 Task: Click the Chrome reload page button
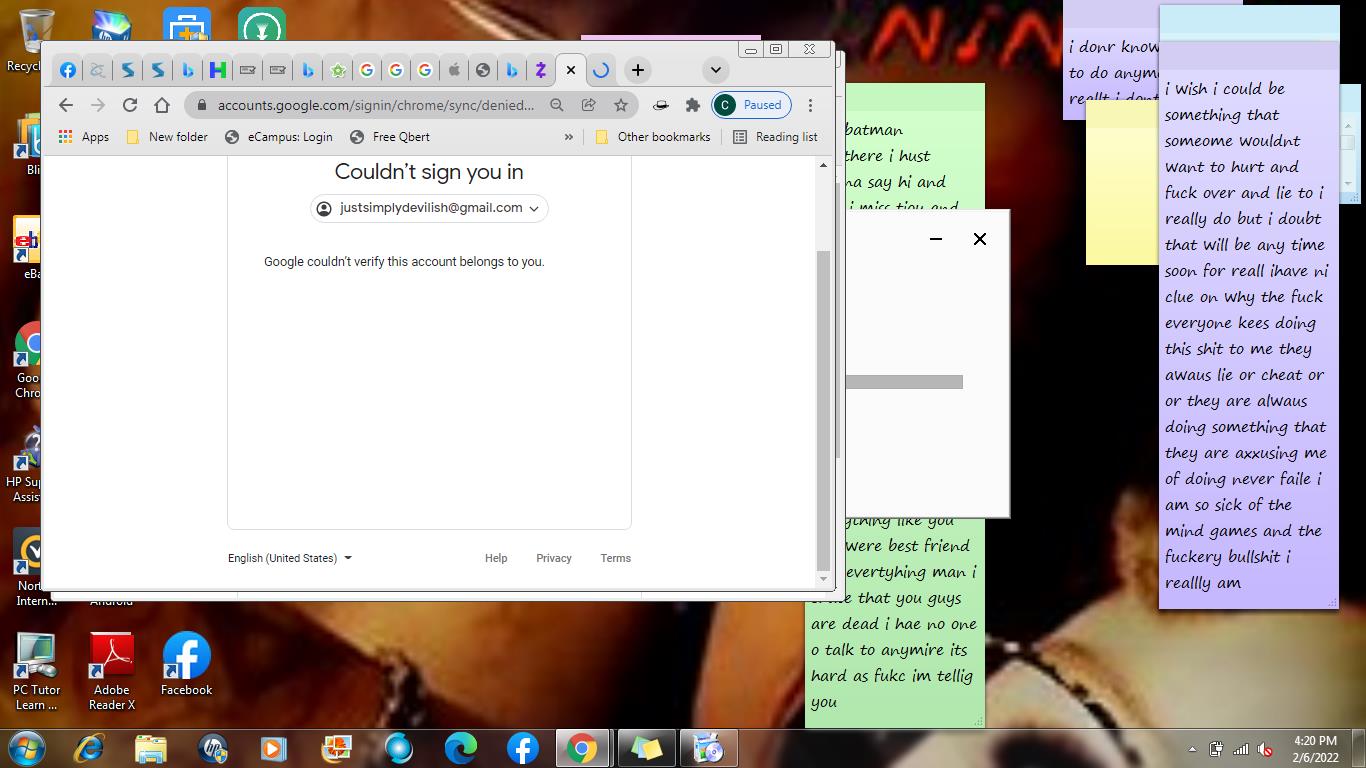tap(130, 105)
